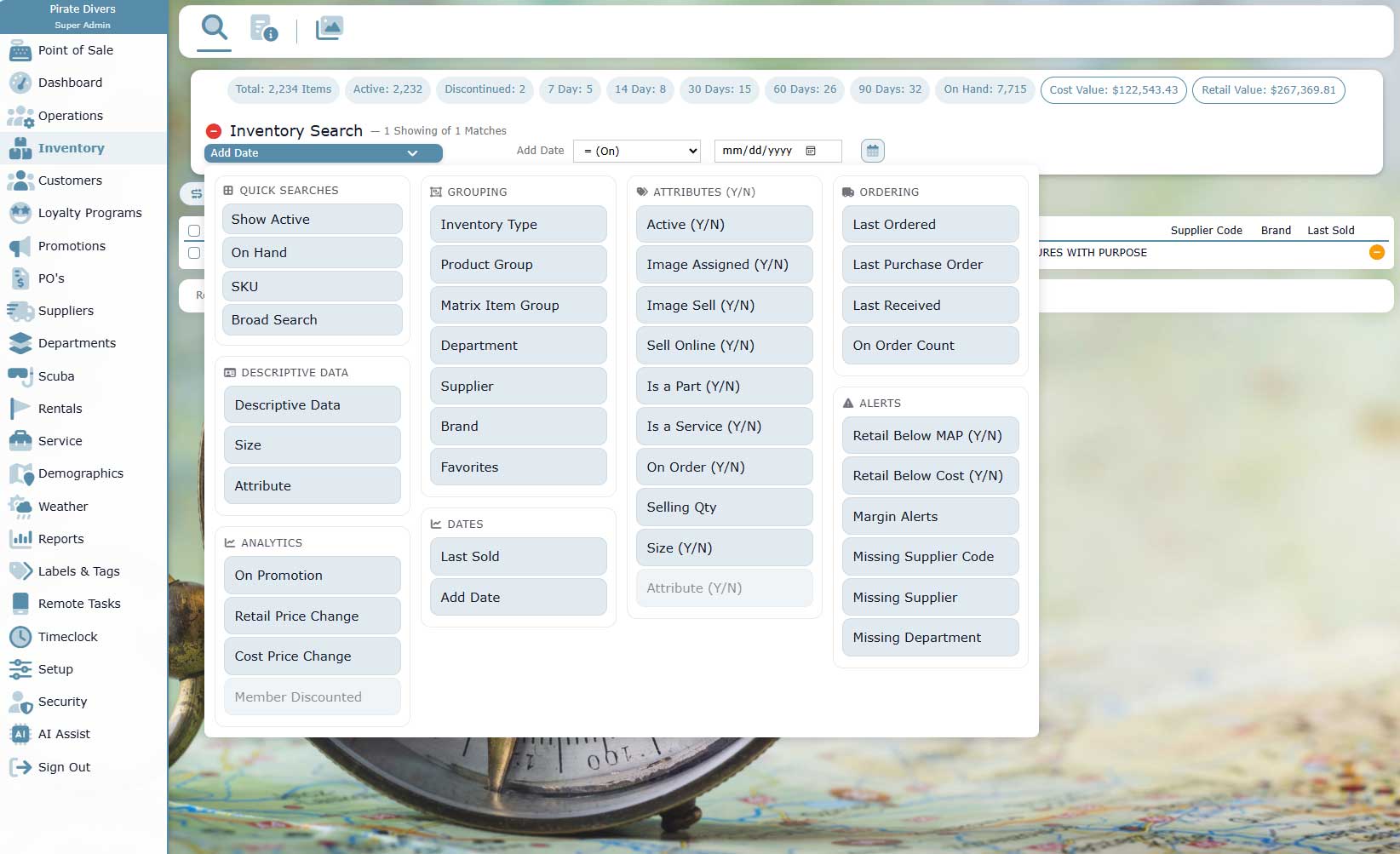Select the Missing Supplier Code alert
This screenshot has height=854, width=1400.
tap(931, 557)
